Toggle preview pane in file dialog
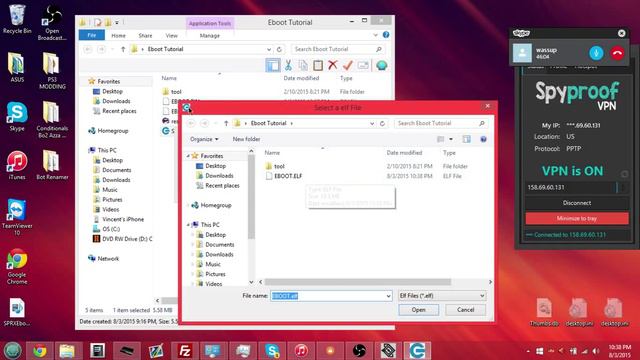The width and height of the screenshot is (640, 360). tap(466, 139)
